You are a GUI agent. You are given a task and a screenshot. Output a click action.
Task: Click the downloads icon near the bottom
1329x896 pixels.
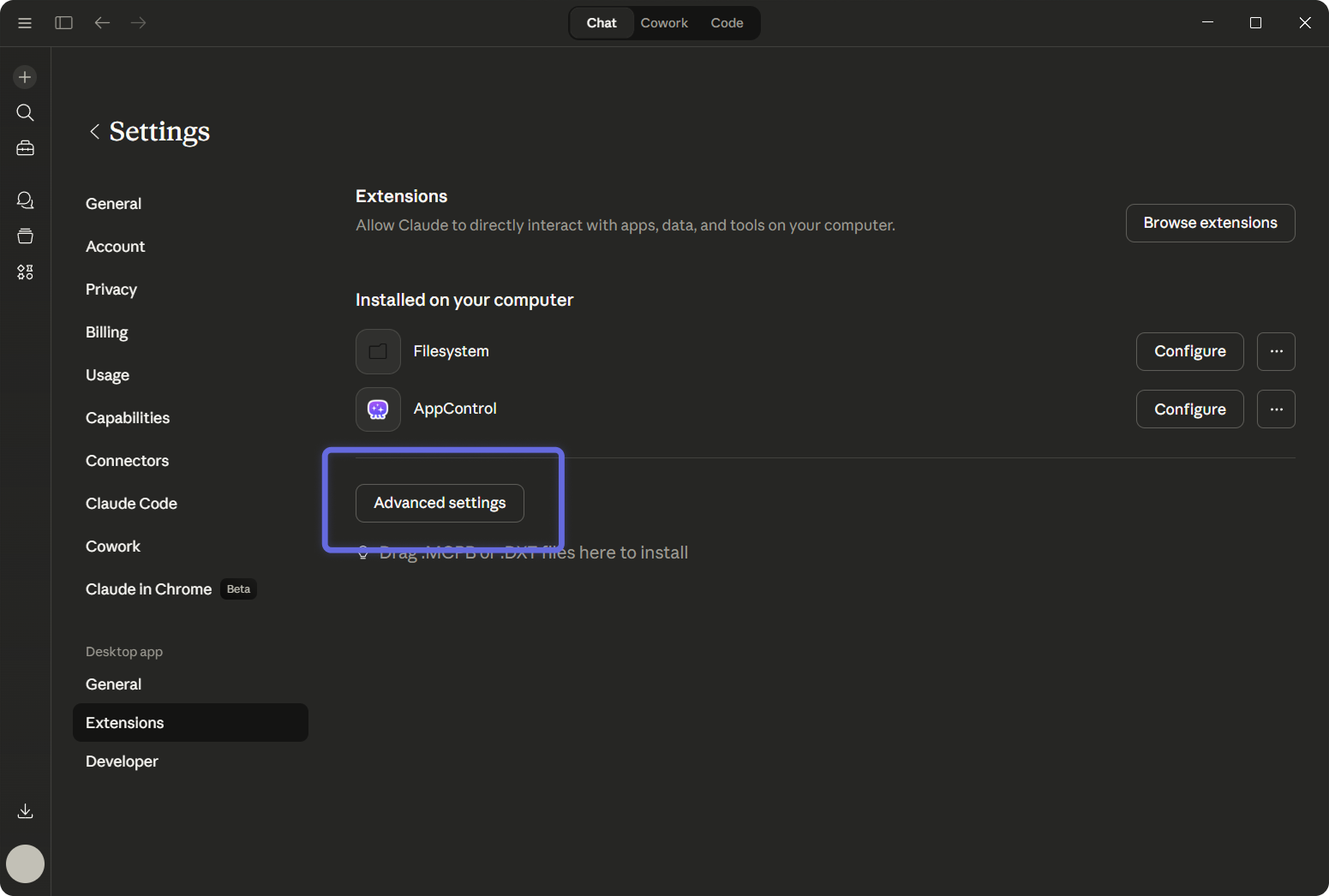tap(25, 810)
